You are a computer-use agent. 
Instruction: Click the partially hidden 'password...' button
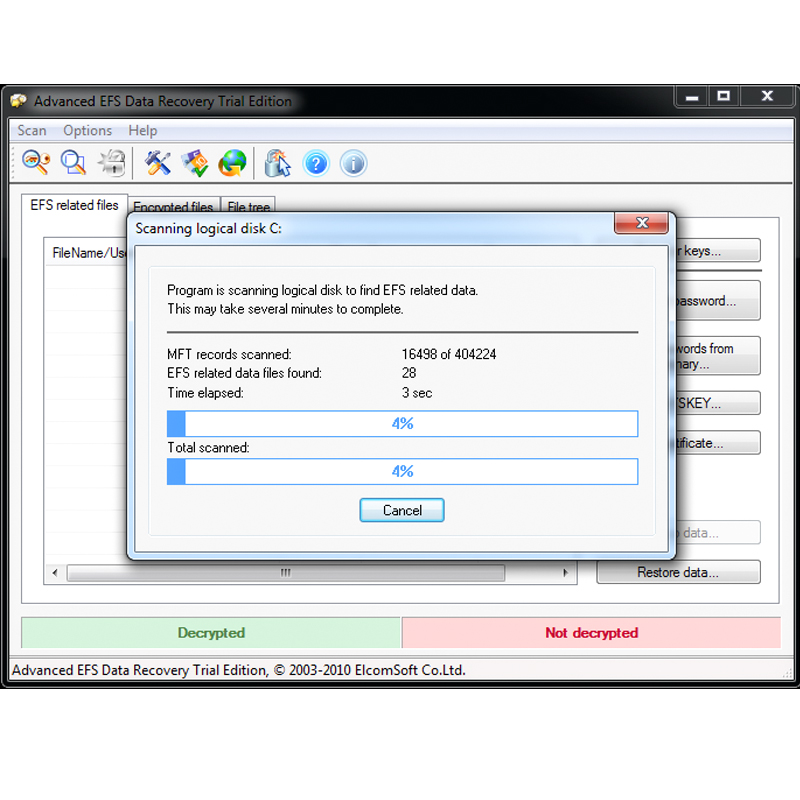[718, 301]
